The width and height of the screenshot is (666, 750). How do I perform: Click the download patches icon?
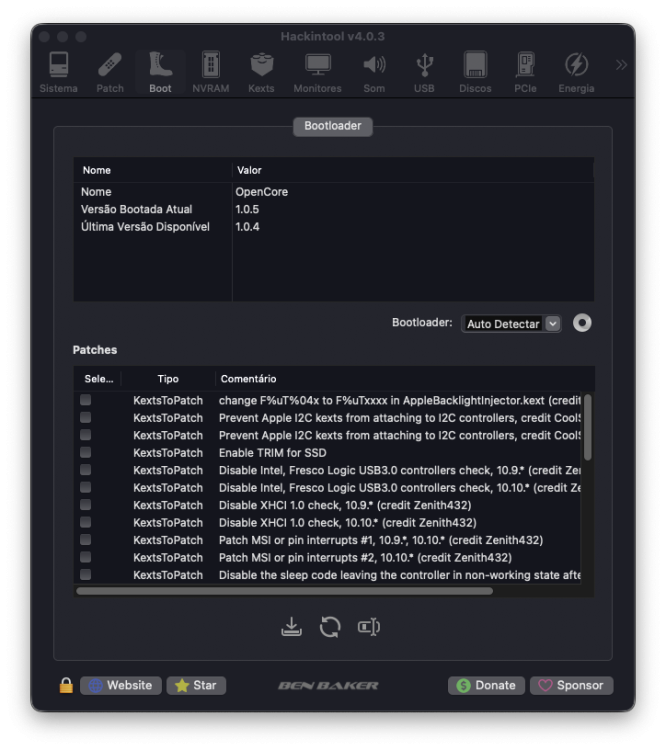tap(291, 627)
